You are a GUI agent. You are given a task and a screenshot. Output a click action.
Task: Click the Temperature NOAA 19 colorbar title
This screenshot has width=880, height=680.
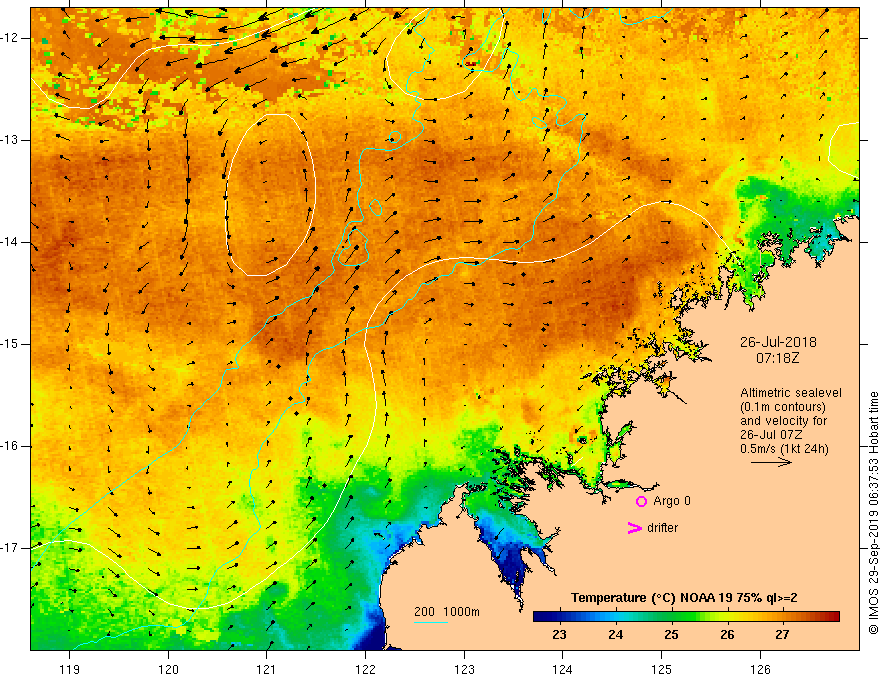684,598
